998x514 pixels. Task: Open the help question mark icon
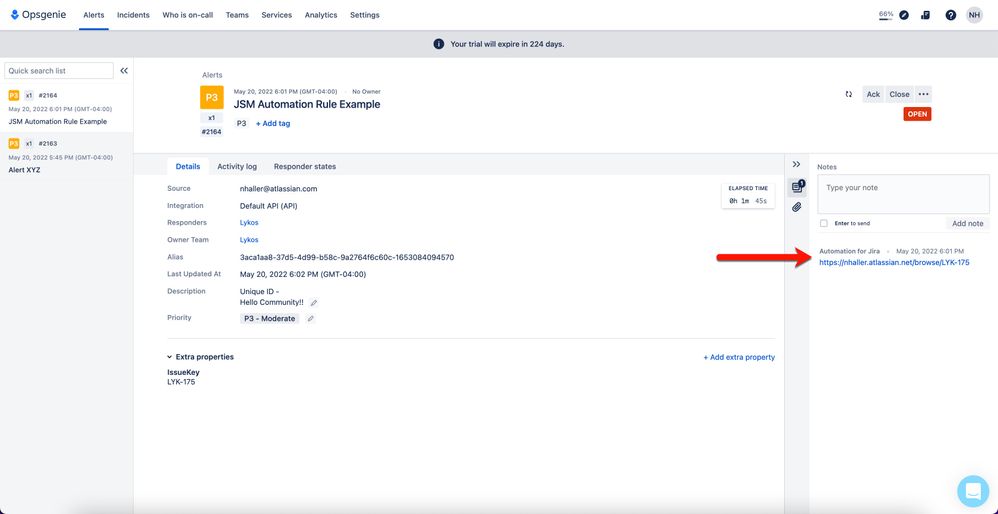(950, 15)
